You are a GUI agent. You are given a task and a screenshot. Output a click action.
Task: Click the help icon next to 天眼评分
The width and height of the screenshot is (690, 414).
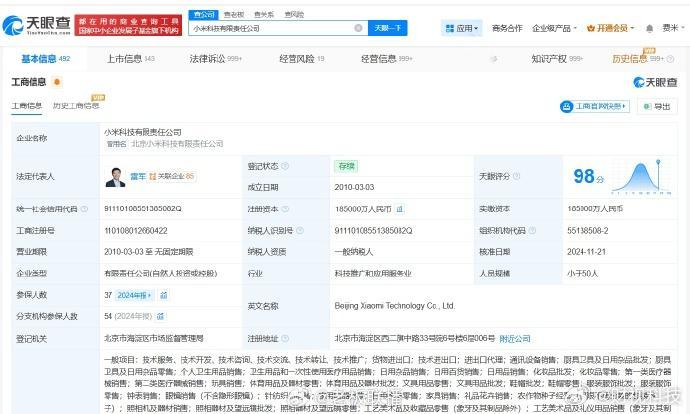[x=516, y=176]
